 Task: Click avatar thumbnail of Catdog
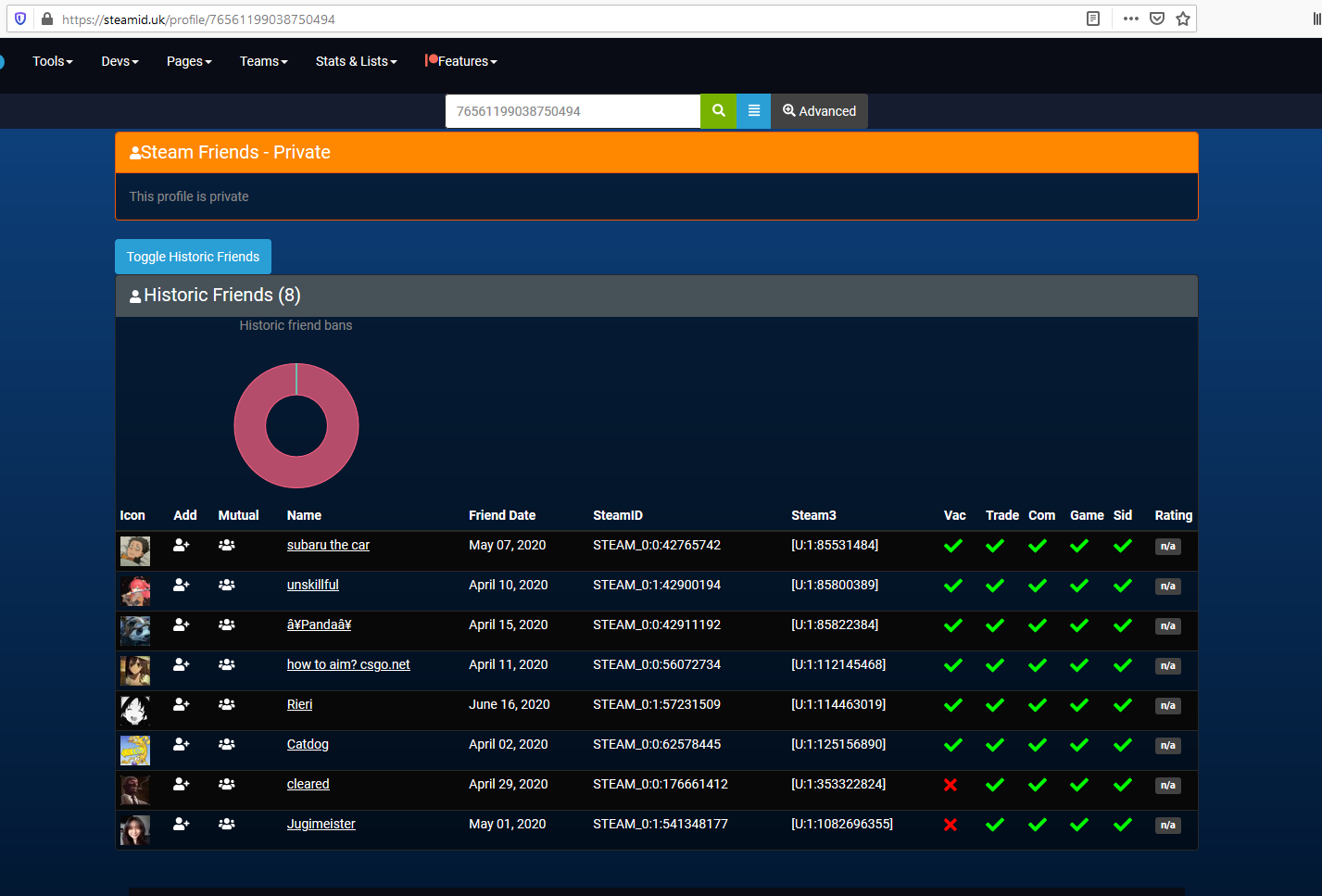tap(135, 751)
